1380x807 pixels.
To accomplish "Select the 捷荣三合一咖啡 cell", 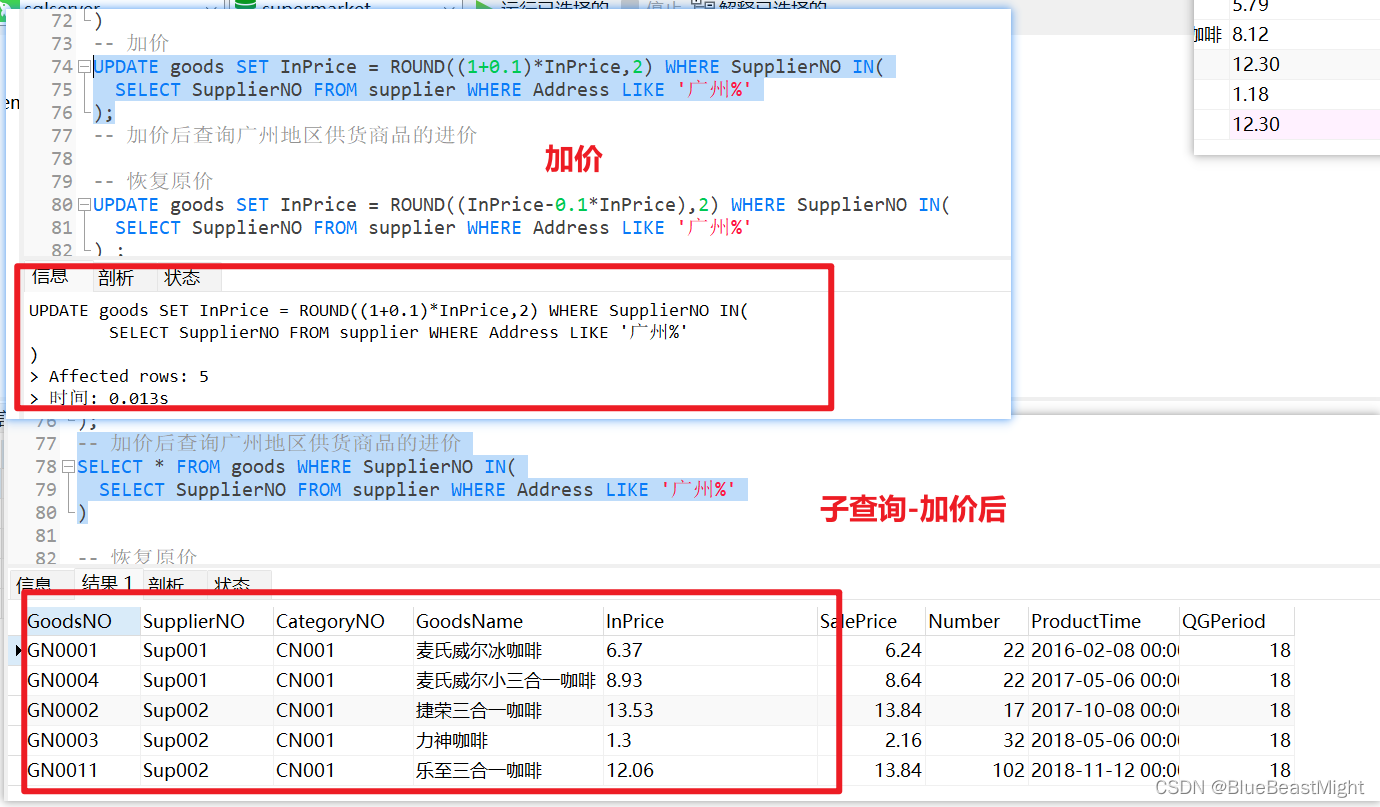I will tap(508, 711).
